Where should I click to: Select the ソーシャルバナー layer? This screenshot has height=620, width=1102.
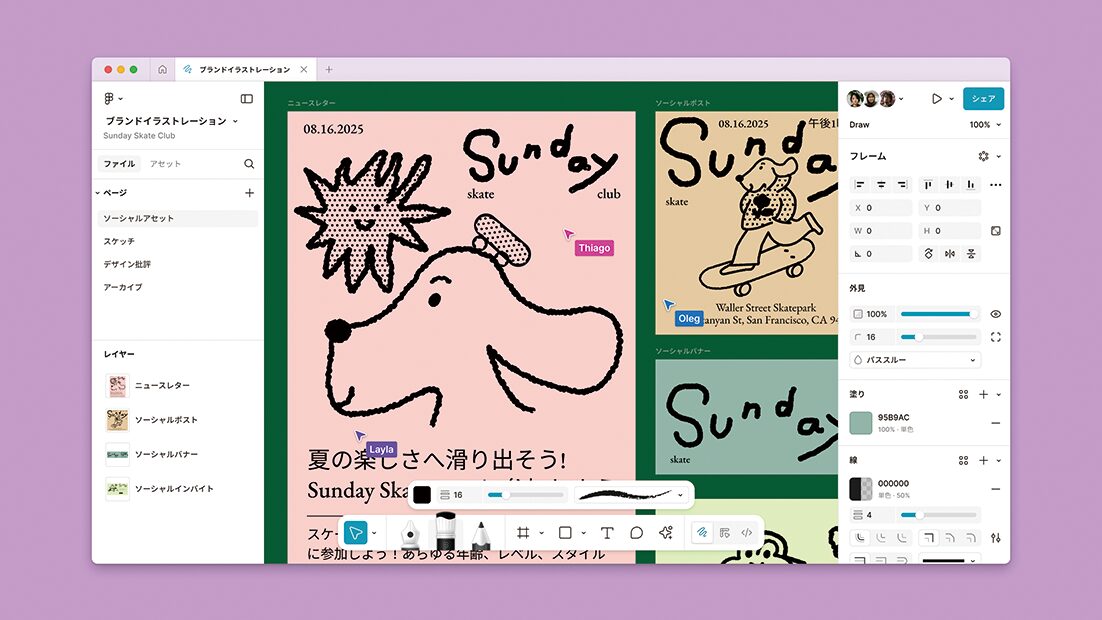tap(166, 455)
